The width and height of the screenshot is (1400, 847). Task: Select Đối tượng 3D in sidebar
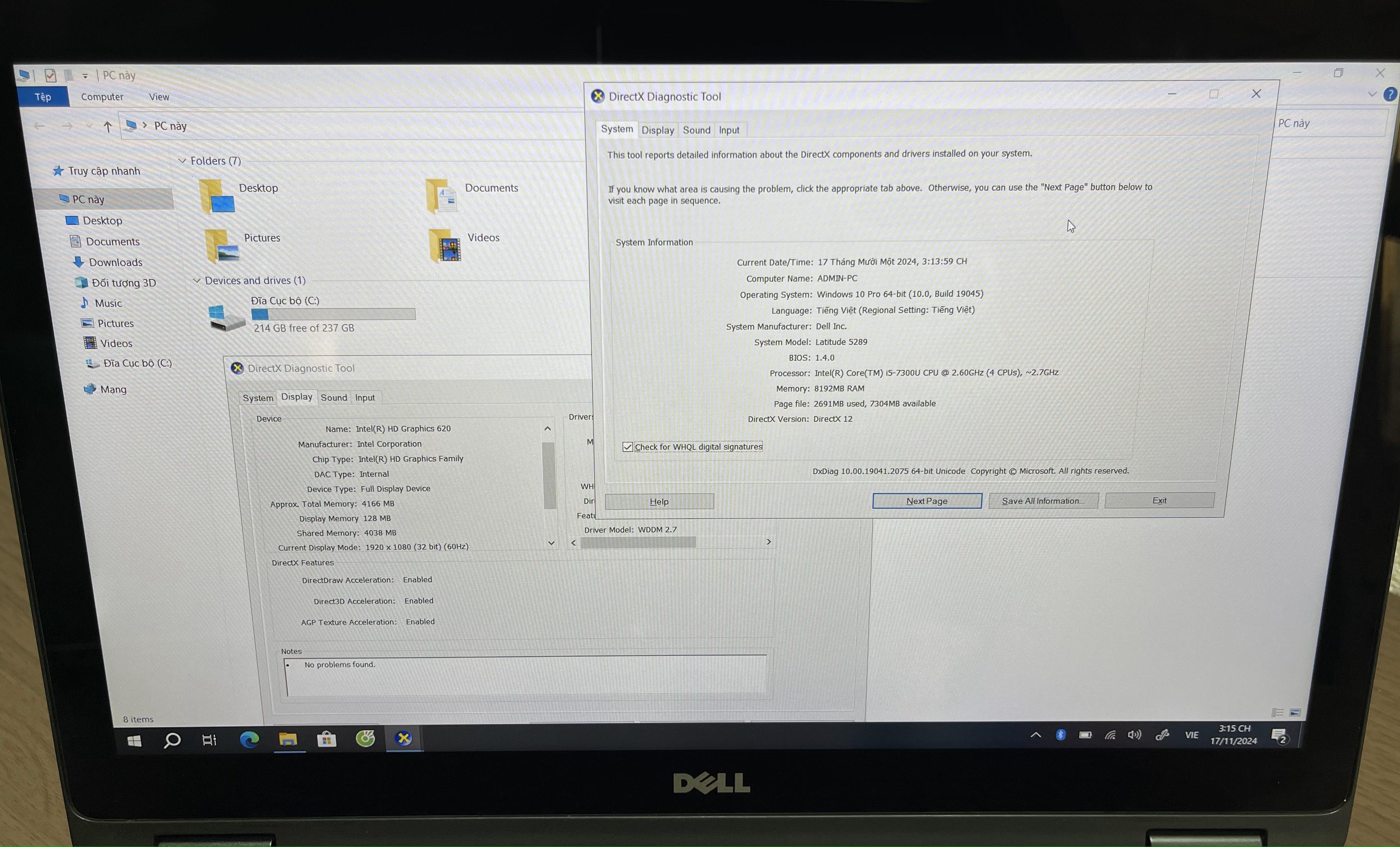point(124,283)
